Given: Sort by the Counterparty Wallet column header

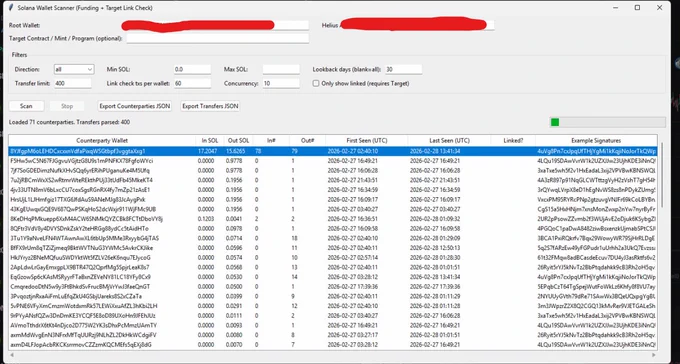Looking at the screenshot, I should click(102, 141).
